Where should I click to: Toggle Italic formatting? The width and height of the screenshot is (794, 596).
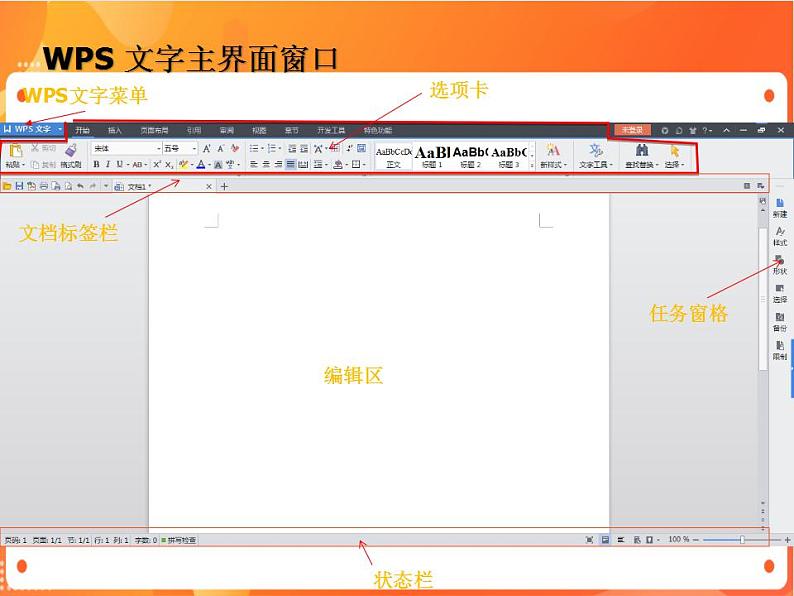coord(108,164)
